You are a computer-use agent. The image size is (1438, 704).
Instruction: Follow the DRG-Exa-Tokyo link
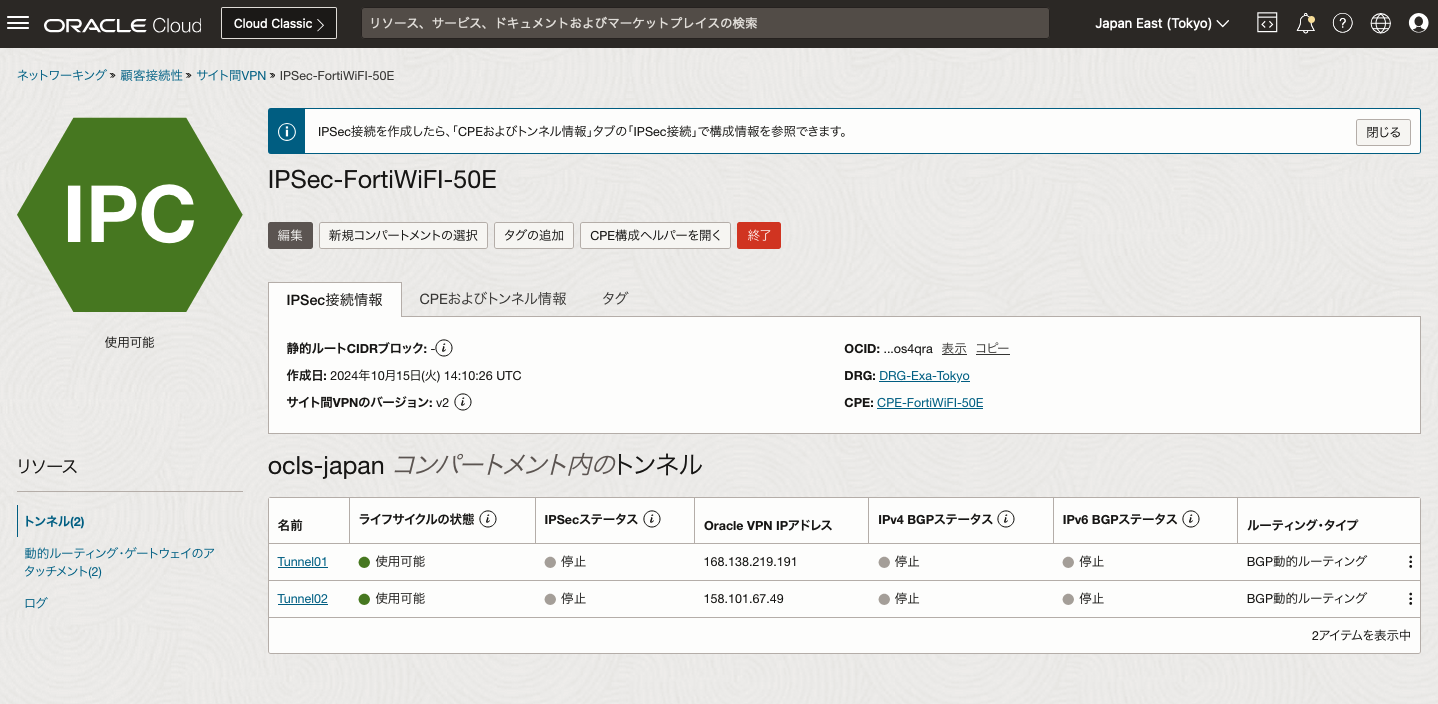923,375
